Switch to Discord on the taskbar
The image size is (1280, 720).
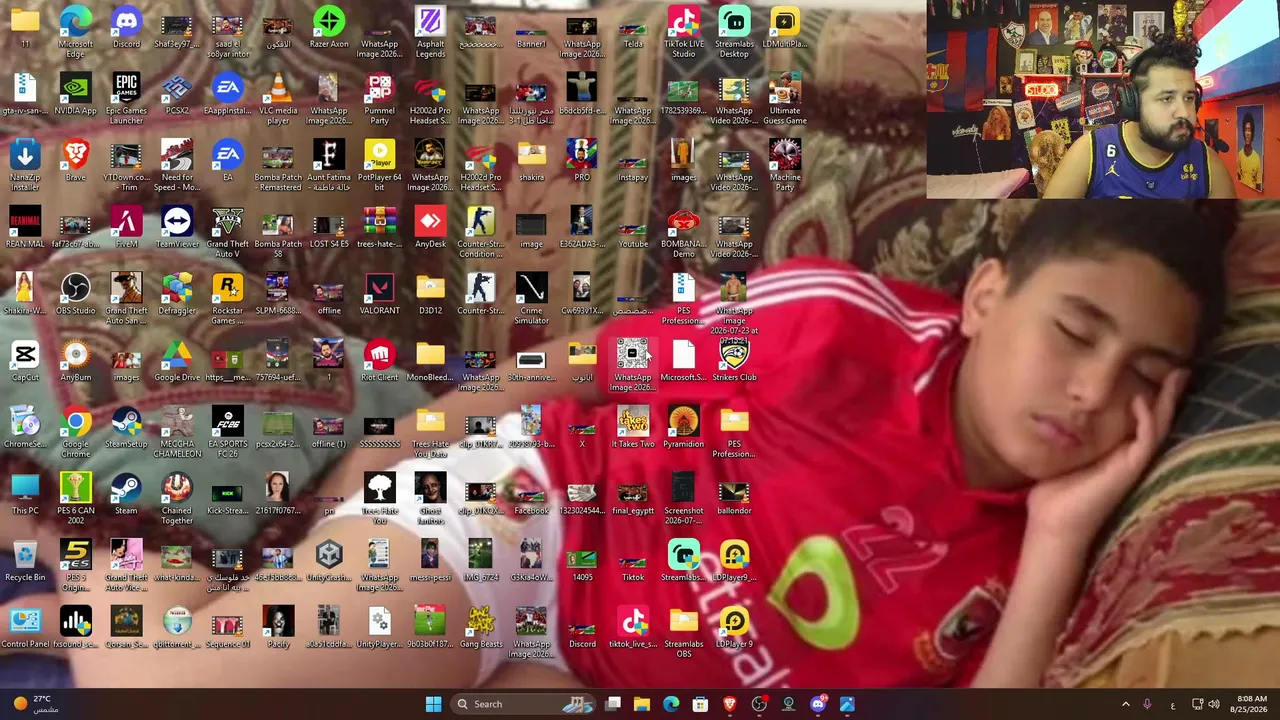(x=818, y=704)
